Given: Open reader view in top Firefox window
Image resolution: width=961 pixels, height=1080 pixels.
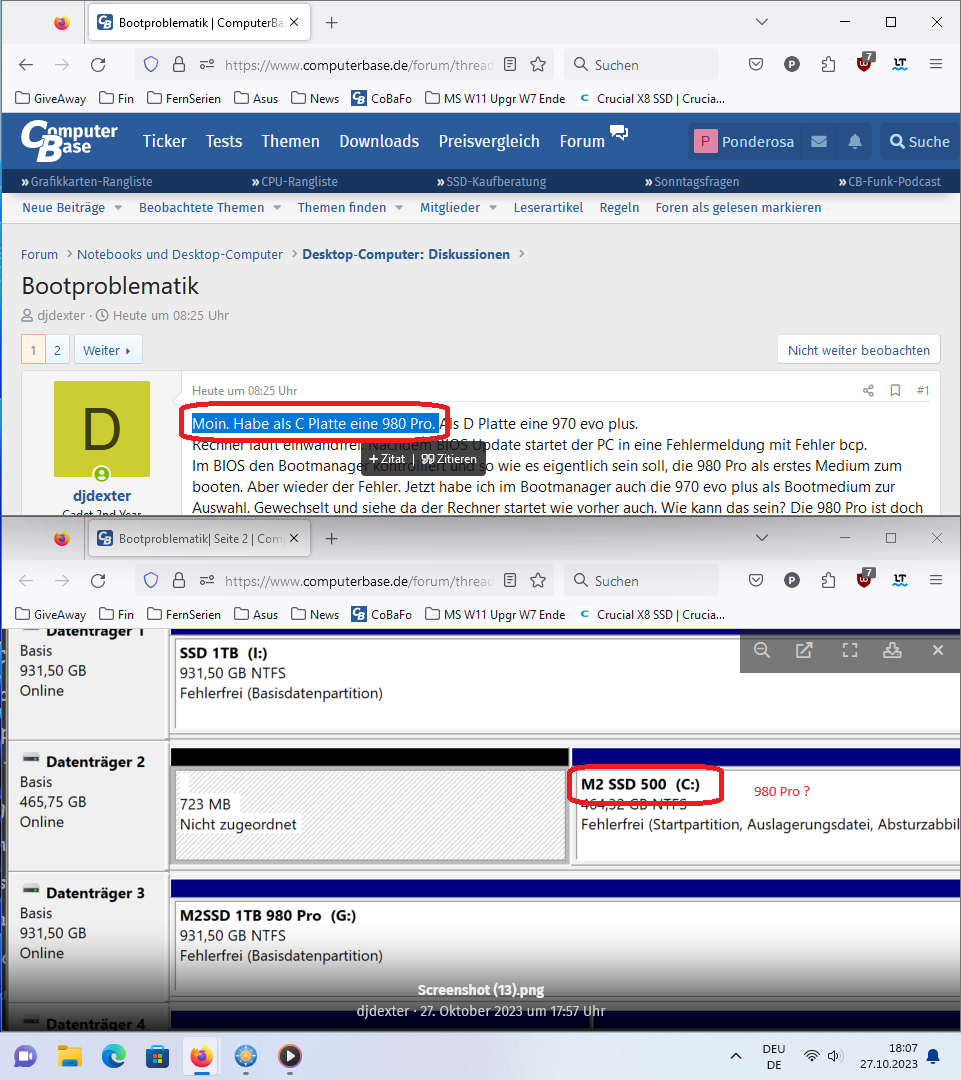Looking at the screenshot, I should pos(510,65).
